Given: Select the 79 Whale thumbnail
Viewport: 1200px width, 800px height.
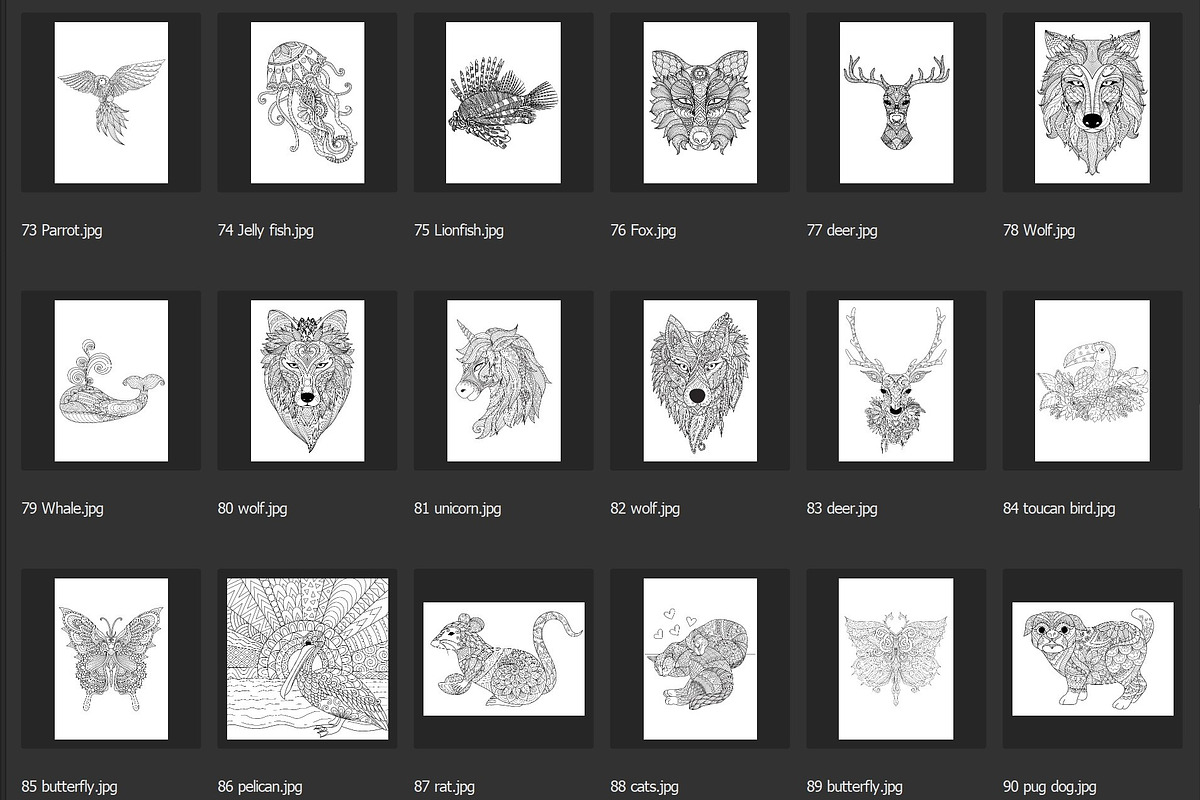Looking at the screenshot, I should pyautogui.click(x=111, y=381).
